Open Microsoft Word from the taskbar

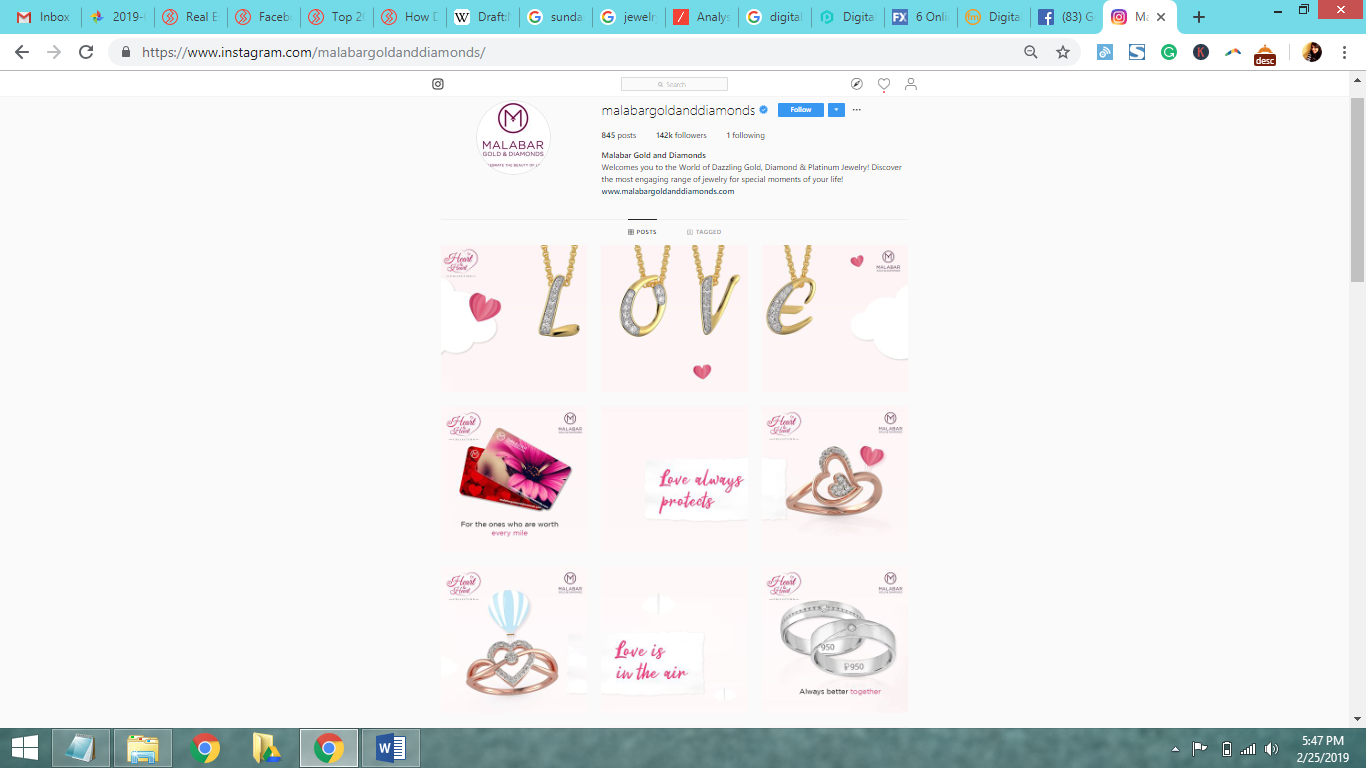(390, 748)
